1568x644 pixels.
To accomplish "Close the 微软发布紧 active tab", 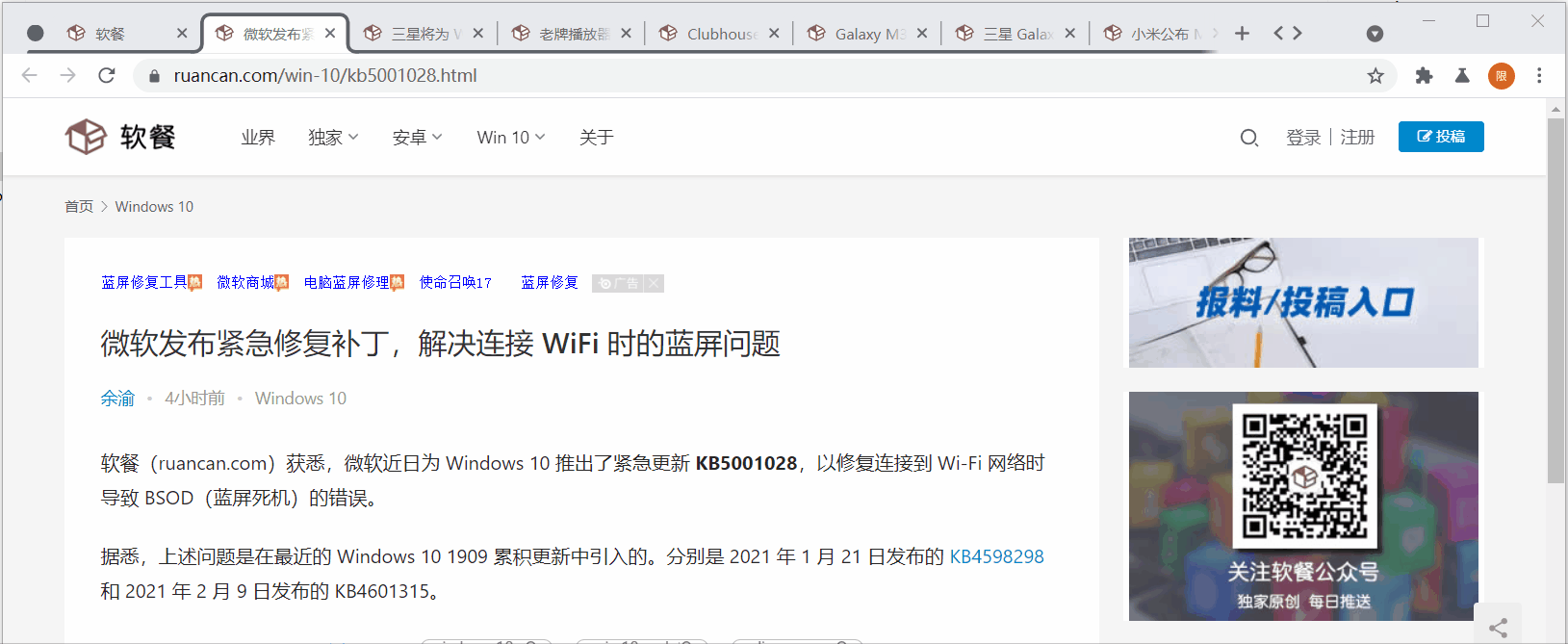I will point(330,34).
